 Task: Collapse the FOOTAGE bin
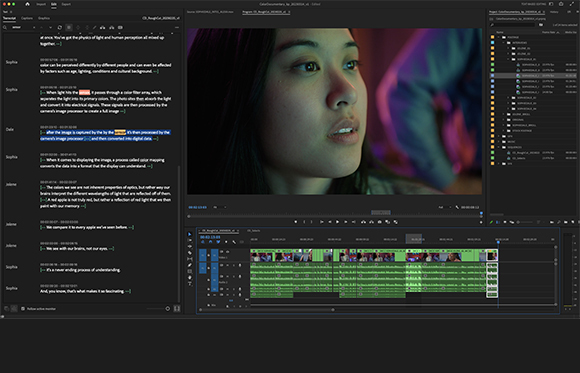point(498,37)
